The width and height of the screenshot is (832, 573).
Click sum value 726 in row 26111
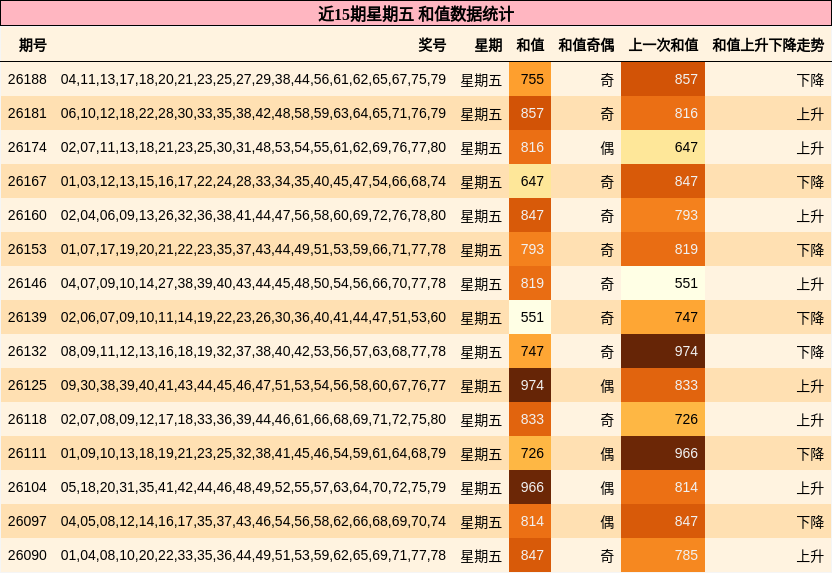(x=530, y=454)
